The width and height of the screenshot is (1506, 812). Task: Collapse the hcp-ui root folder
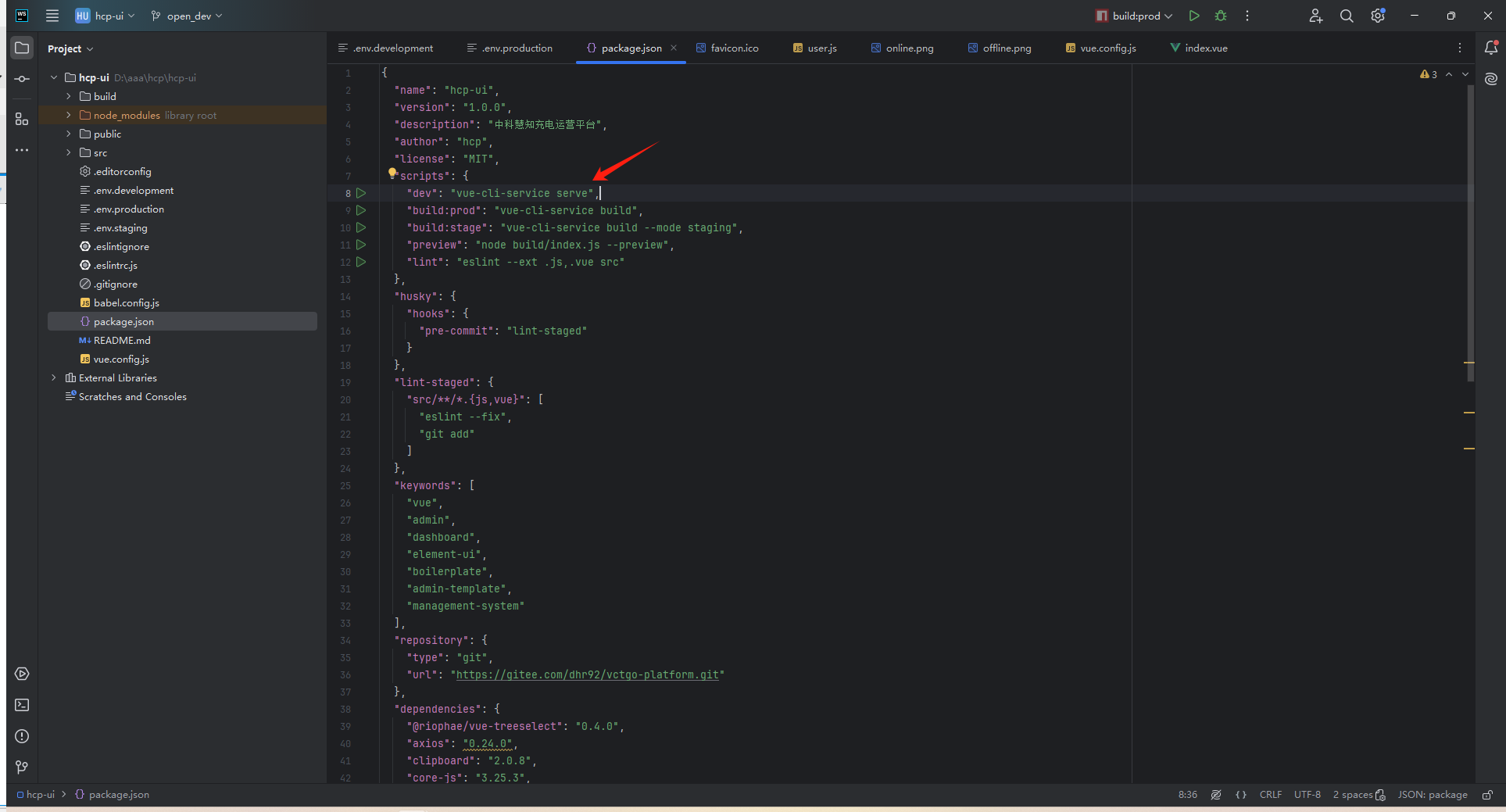click(54, 77)
